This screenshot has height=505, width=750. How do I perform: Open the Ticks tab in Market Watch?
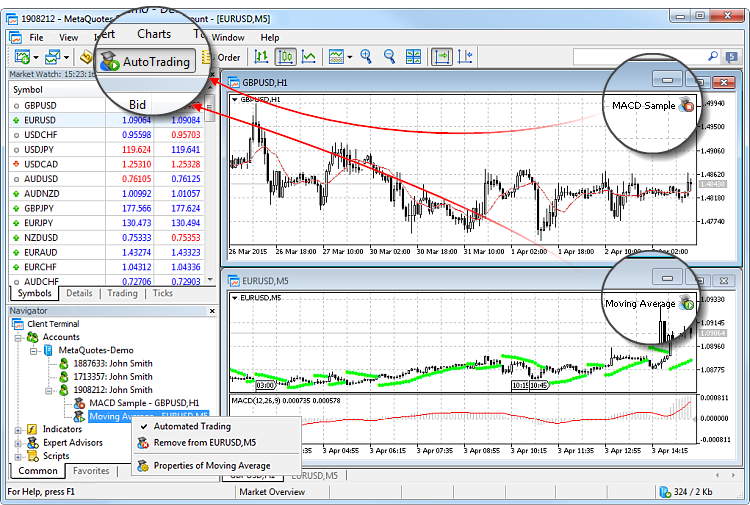(162, 294)
